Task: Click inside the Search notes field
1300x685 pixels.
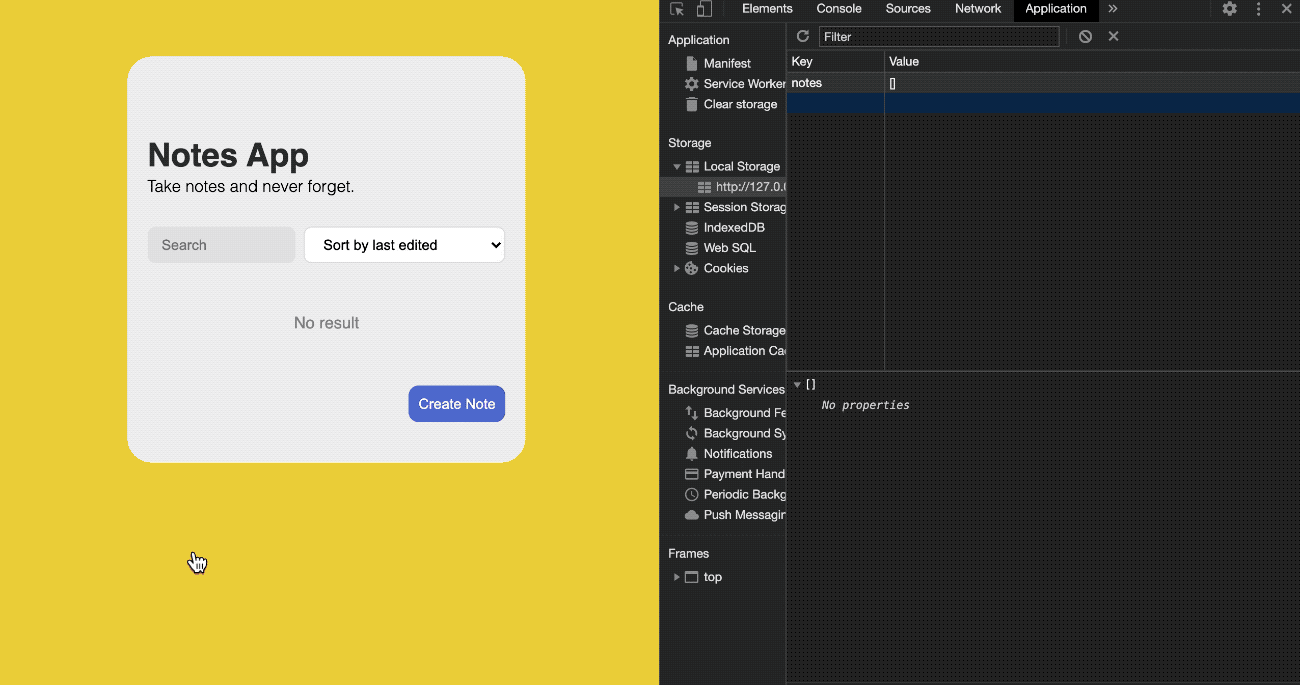Action: tap(221, 245)
